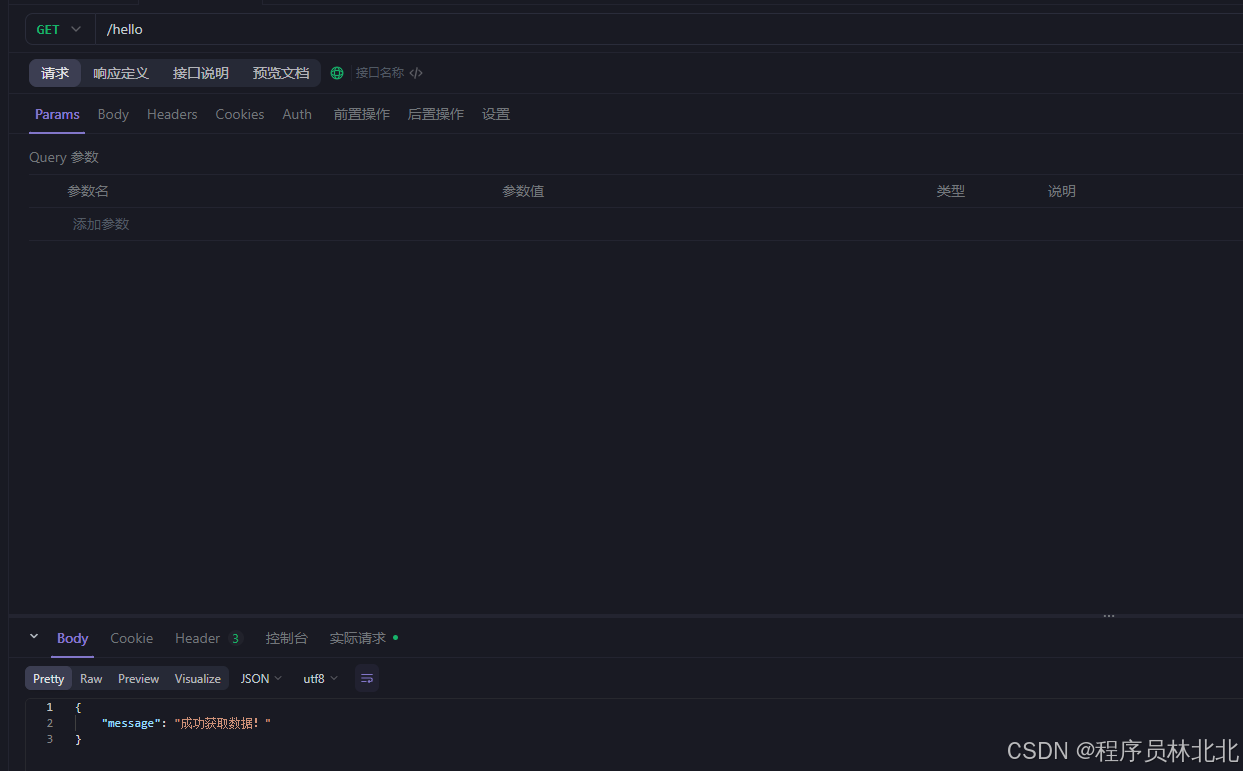Click the 添加参数 name field
The width and height of the screenshot is (1243, 771).
click(101, 224)
